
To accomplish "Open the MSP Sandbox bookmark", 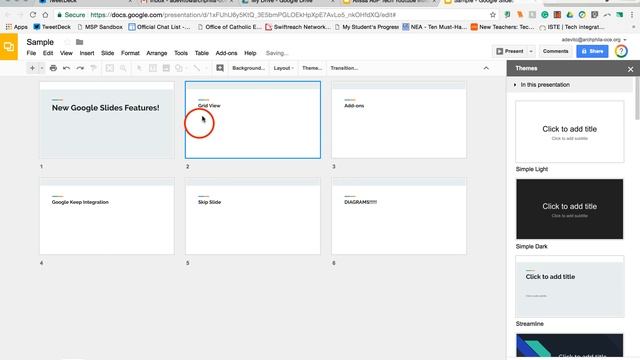I will [100, 27].
